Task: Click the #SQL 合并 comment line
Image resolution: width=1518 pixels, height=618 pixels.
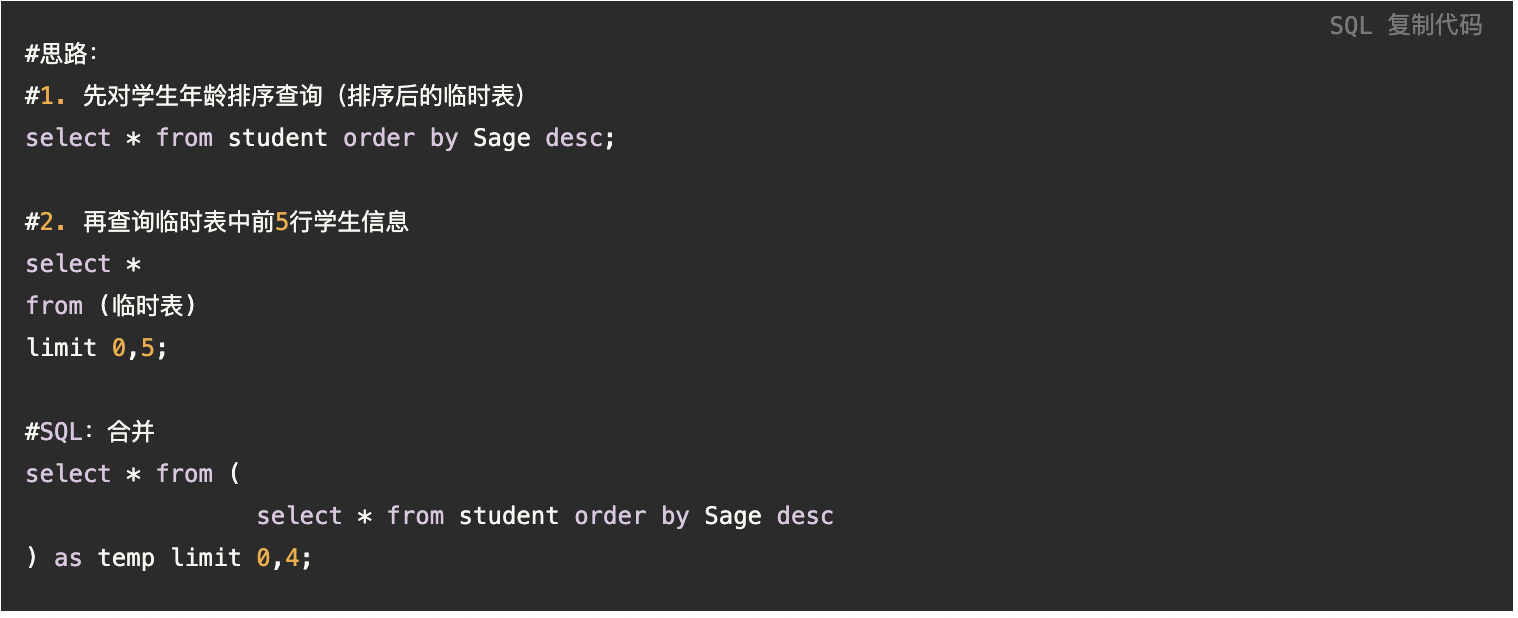Action: (x=90, y=432)
